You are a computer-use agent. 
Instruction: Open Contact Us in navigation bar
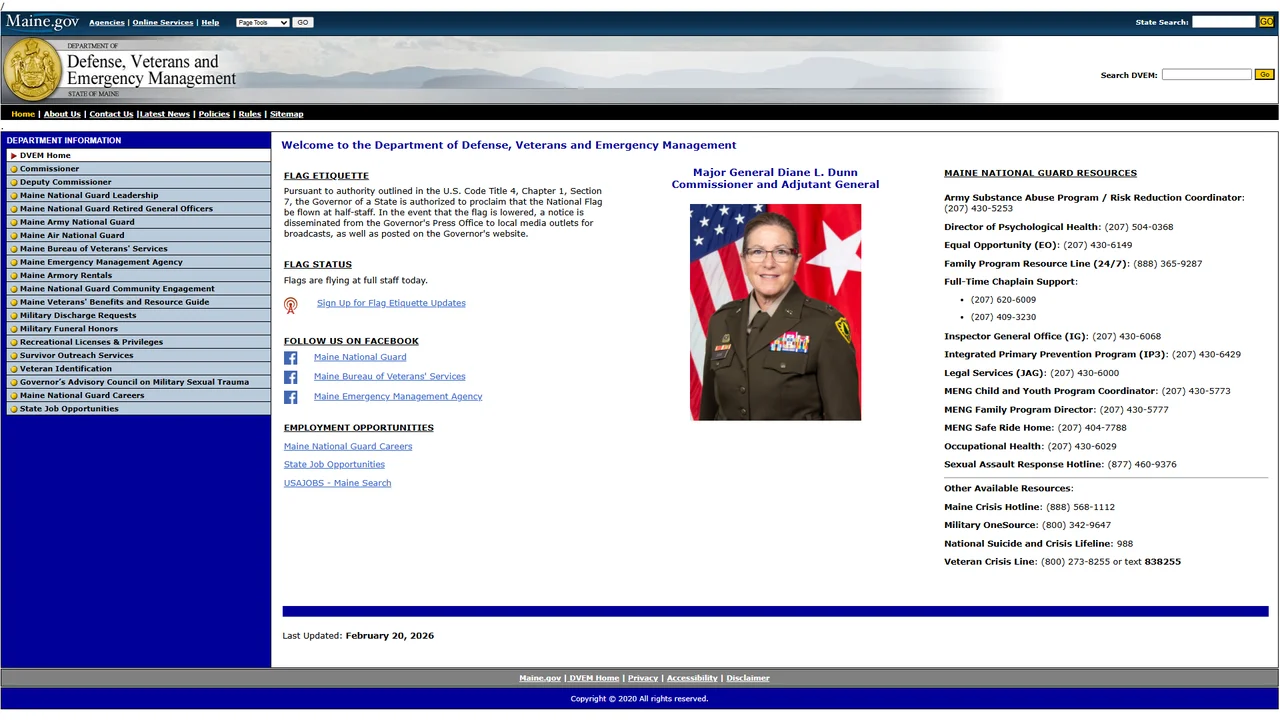(111, 114)
